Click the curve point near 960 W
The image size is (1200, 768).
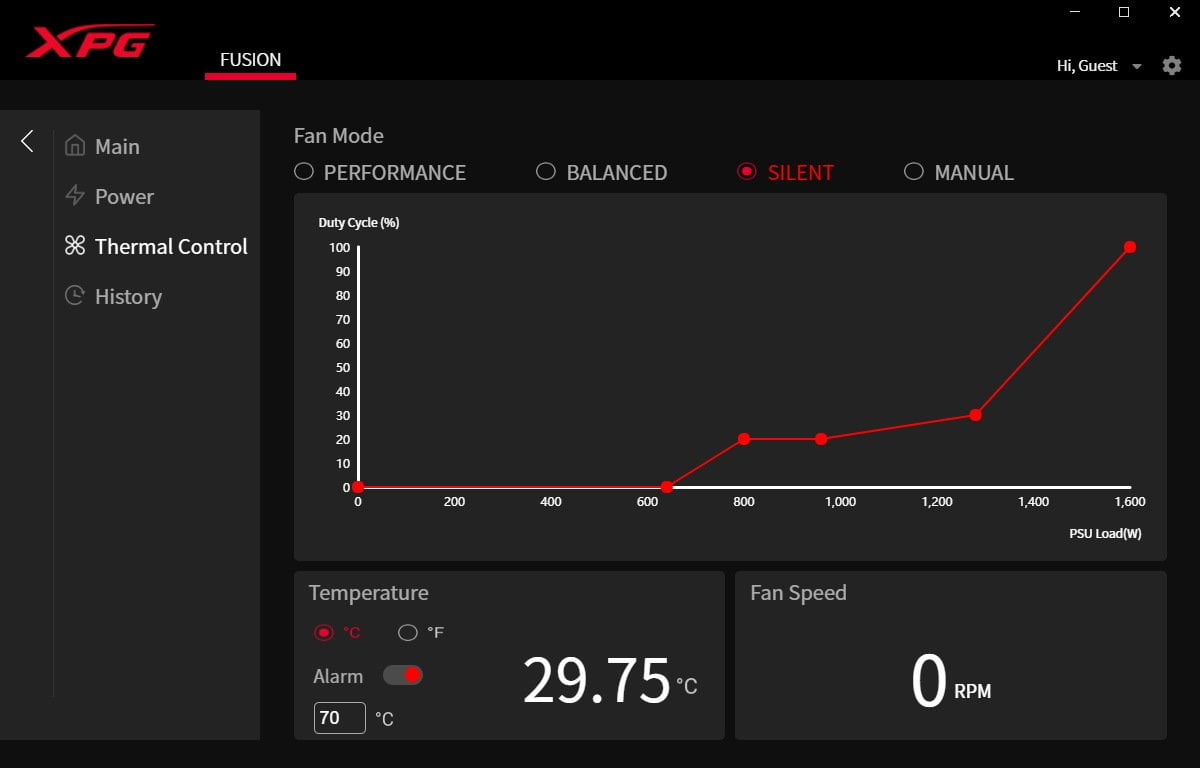tap(821, 439)
